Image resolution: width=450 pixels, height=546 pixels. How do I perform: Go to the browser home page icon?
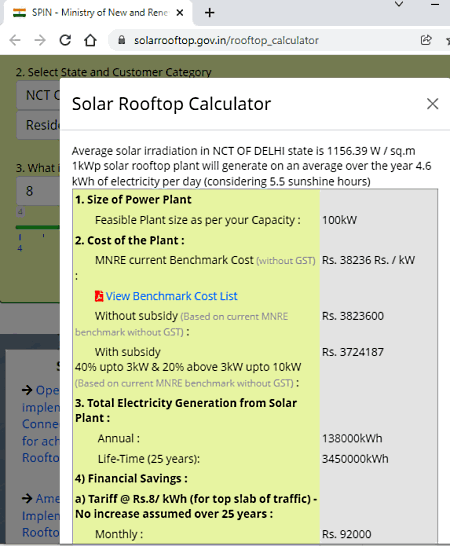click(90, 40)
